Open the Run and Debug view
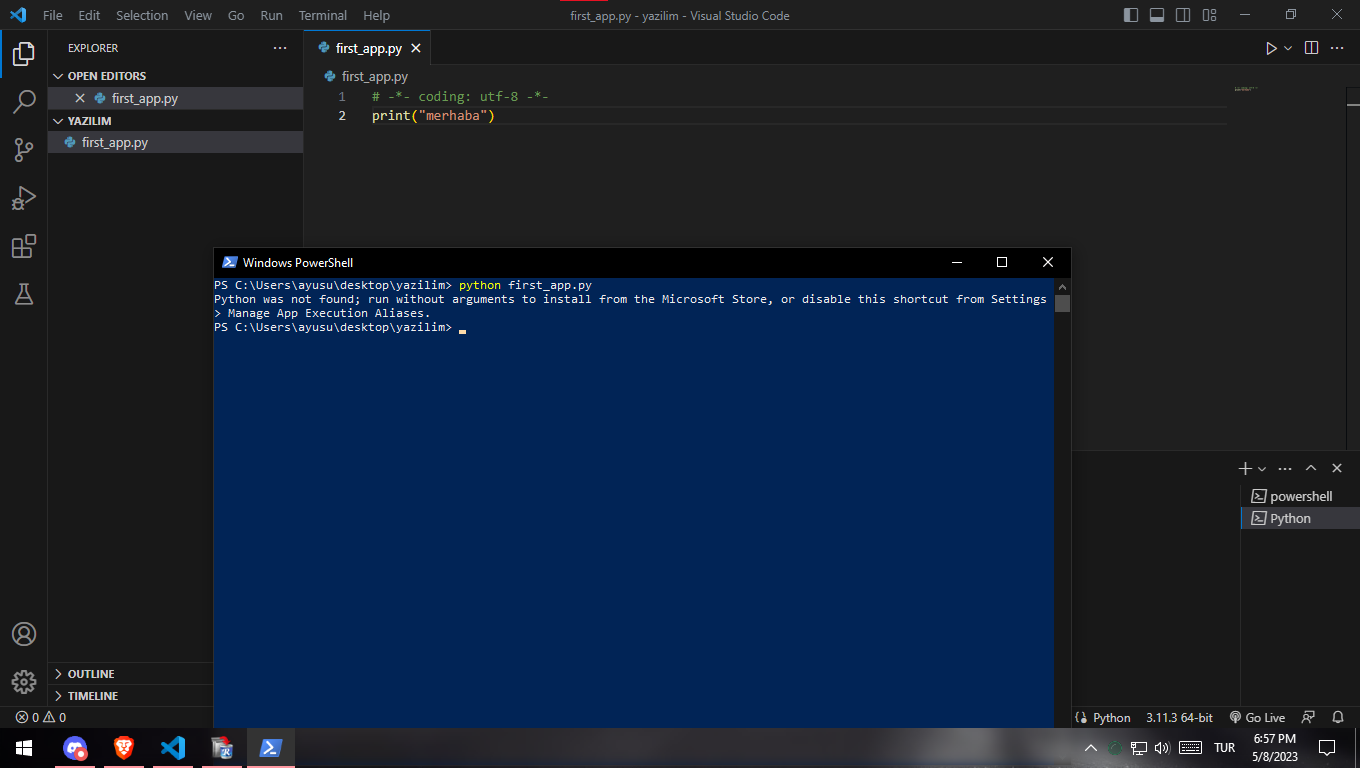 tap(24, 198)
